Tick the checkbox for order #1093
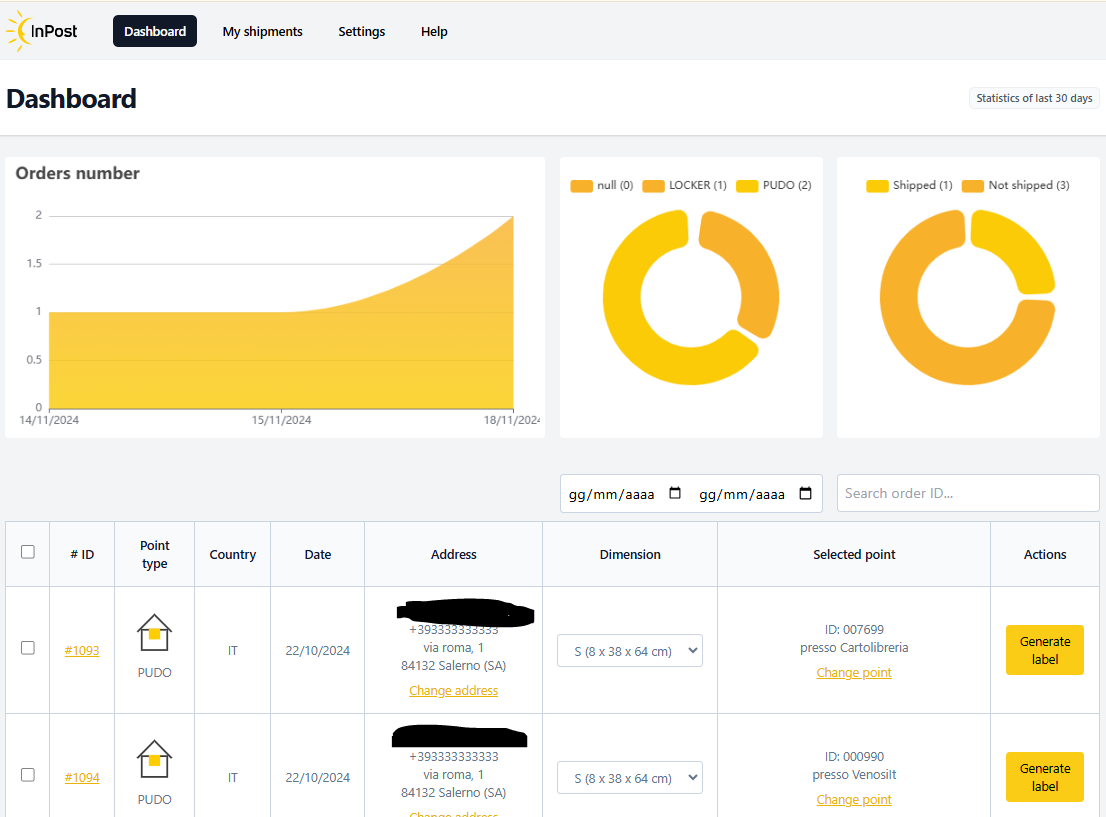Image resolution: width=1106 pixels, height=817 pixels. pos(28,648)
